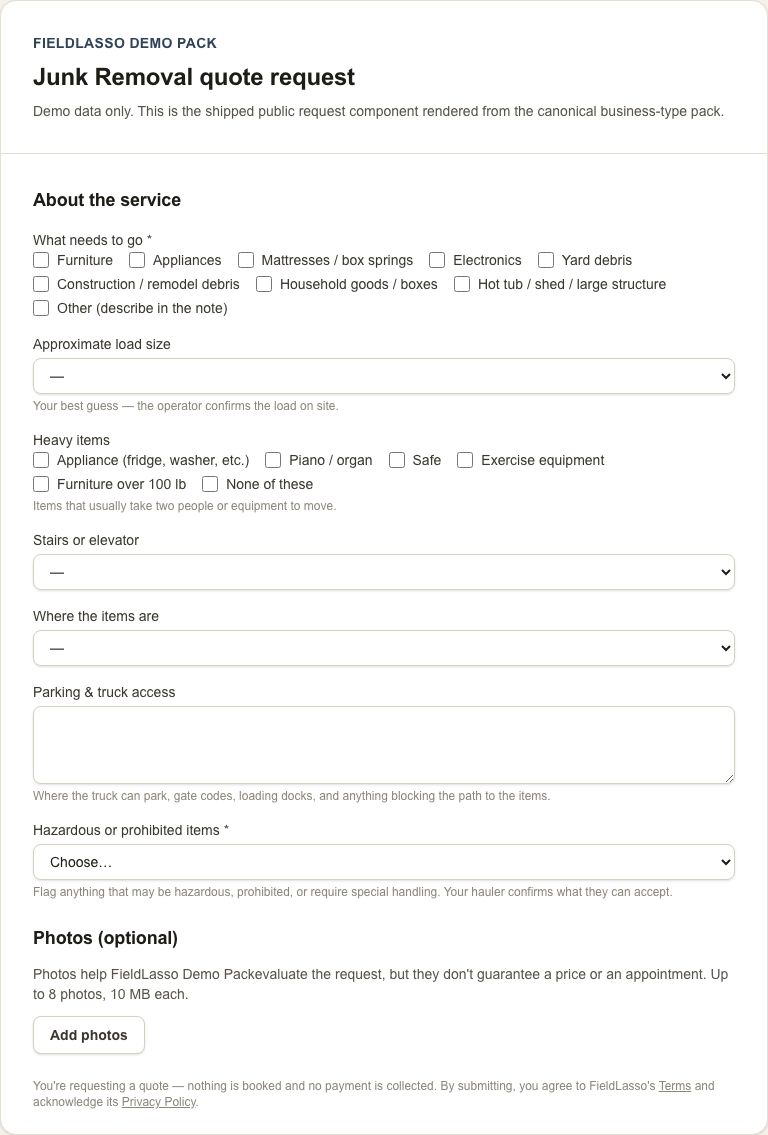Select Hot tub / shed / large structure
Screen dimensions: 768x1135
[462, 284]
